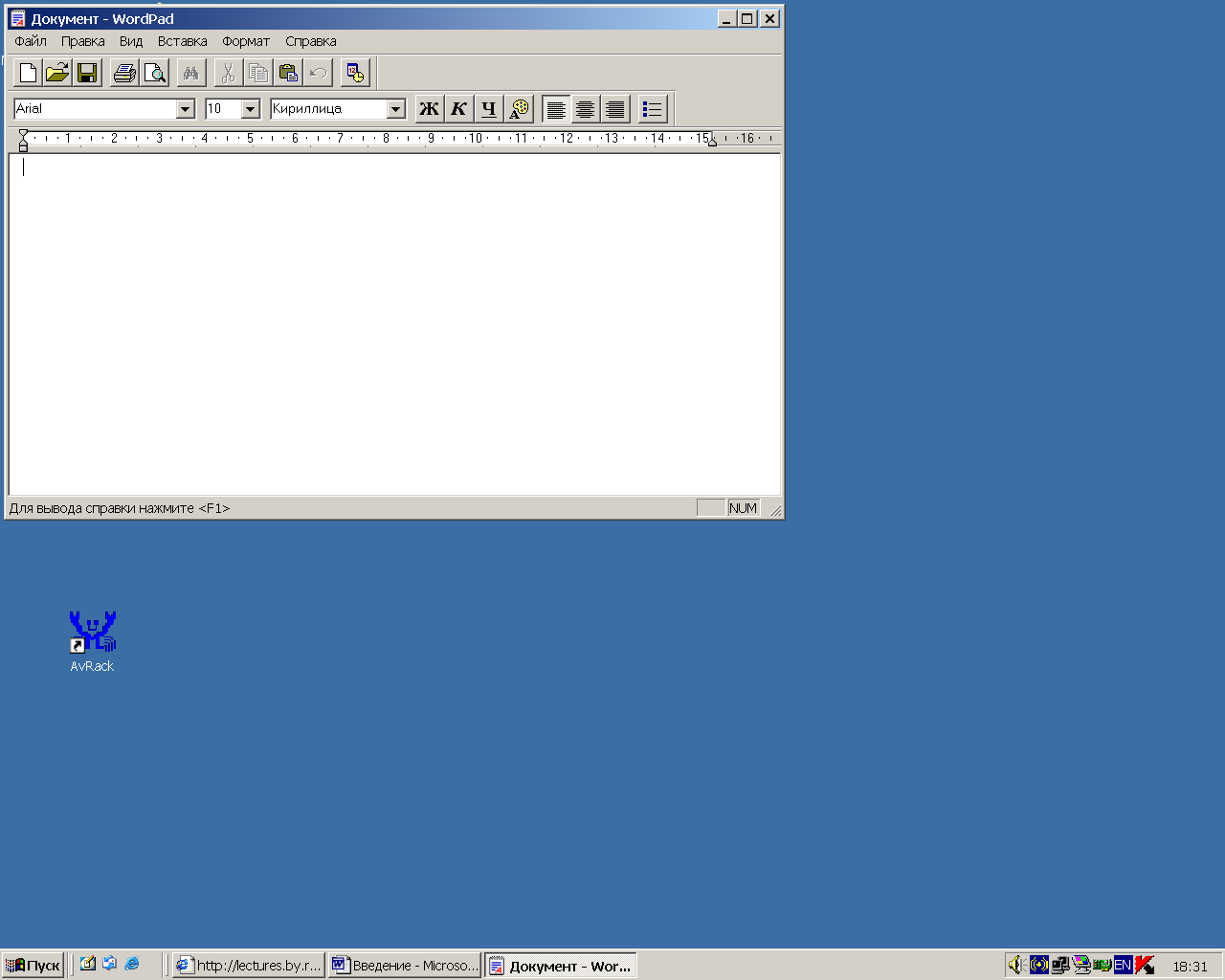Maximize the WordPad window
1225x980 pixels.
click(x=746, y=18)
